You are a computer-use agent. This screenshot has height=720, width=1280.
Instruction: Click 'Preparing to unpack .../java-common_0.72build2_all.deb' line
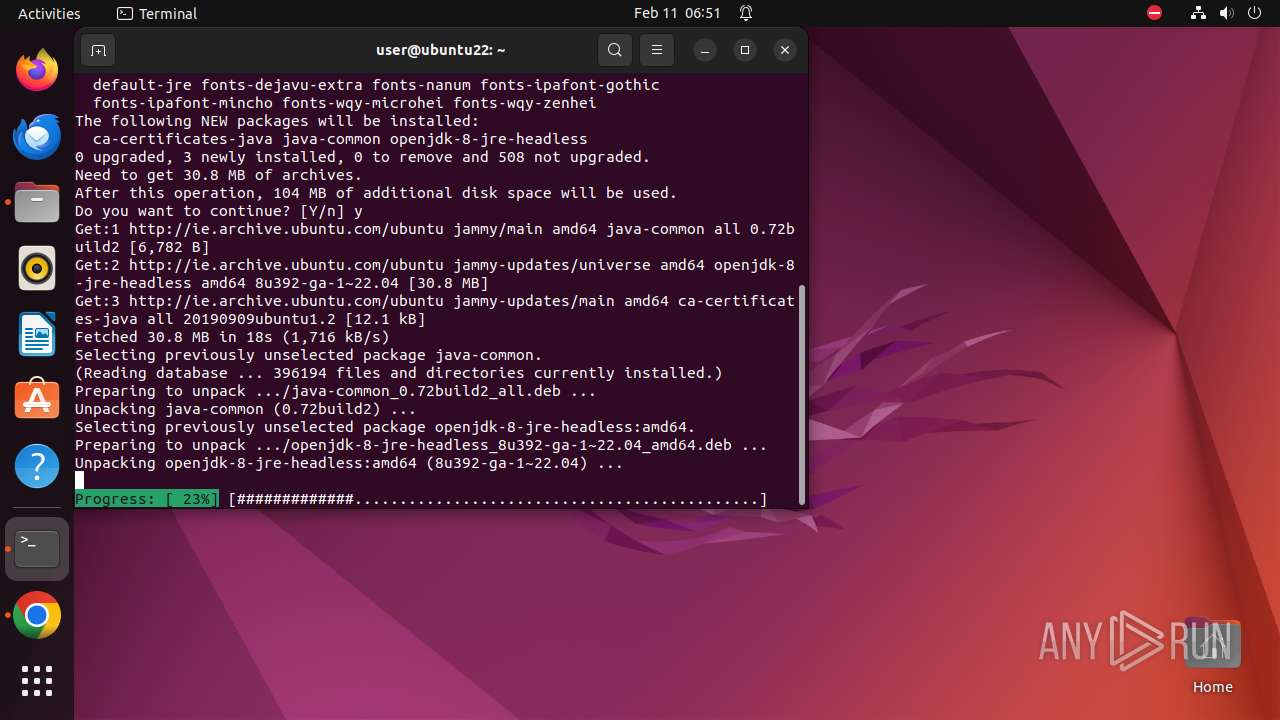click(x=336, y=391)
